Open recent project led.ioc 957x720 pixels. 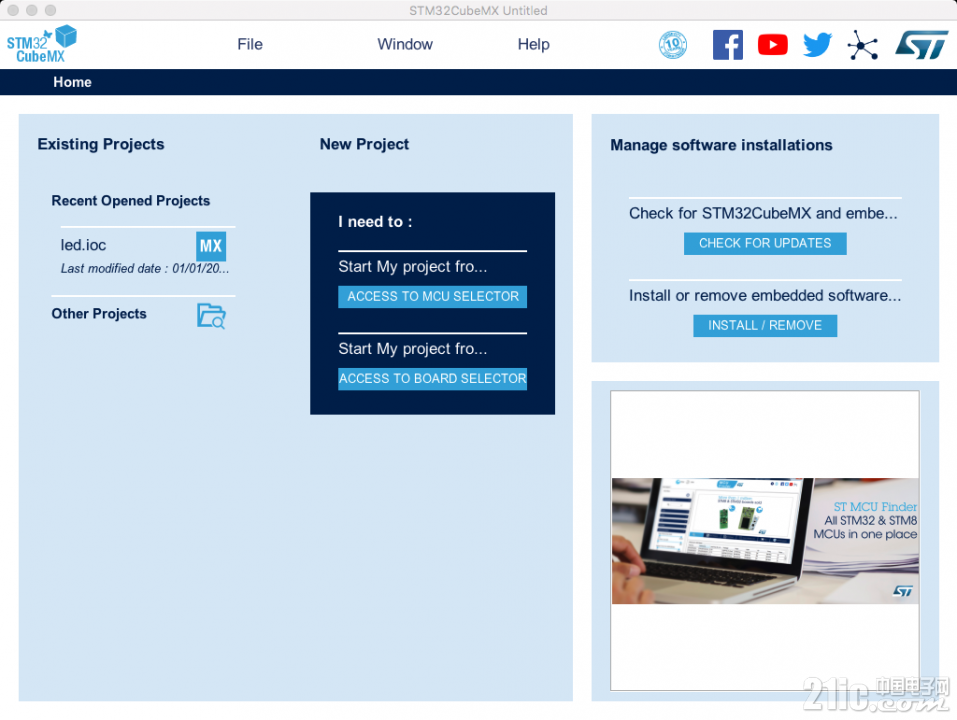pos(83,245)
